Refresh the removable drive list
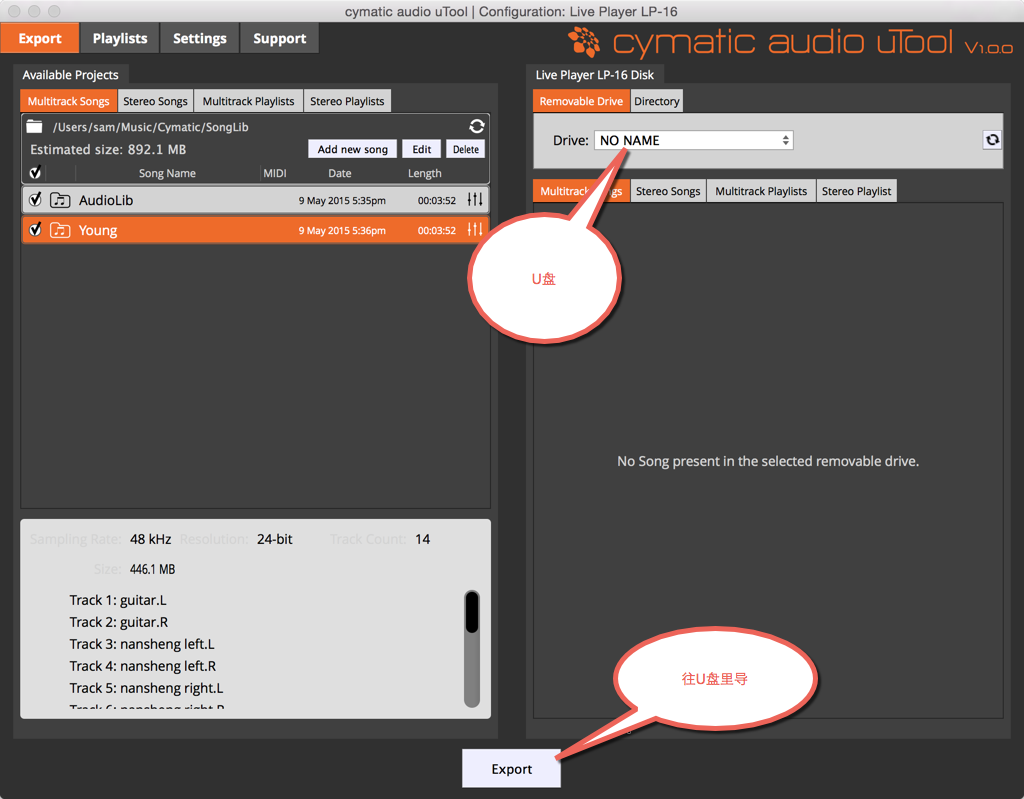This screenshot has height=799, width=1024. [x=992, y=140]
